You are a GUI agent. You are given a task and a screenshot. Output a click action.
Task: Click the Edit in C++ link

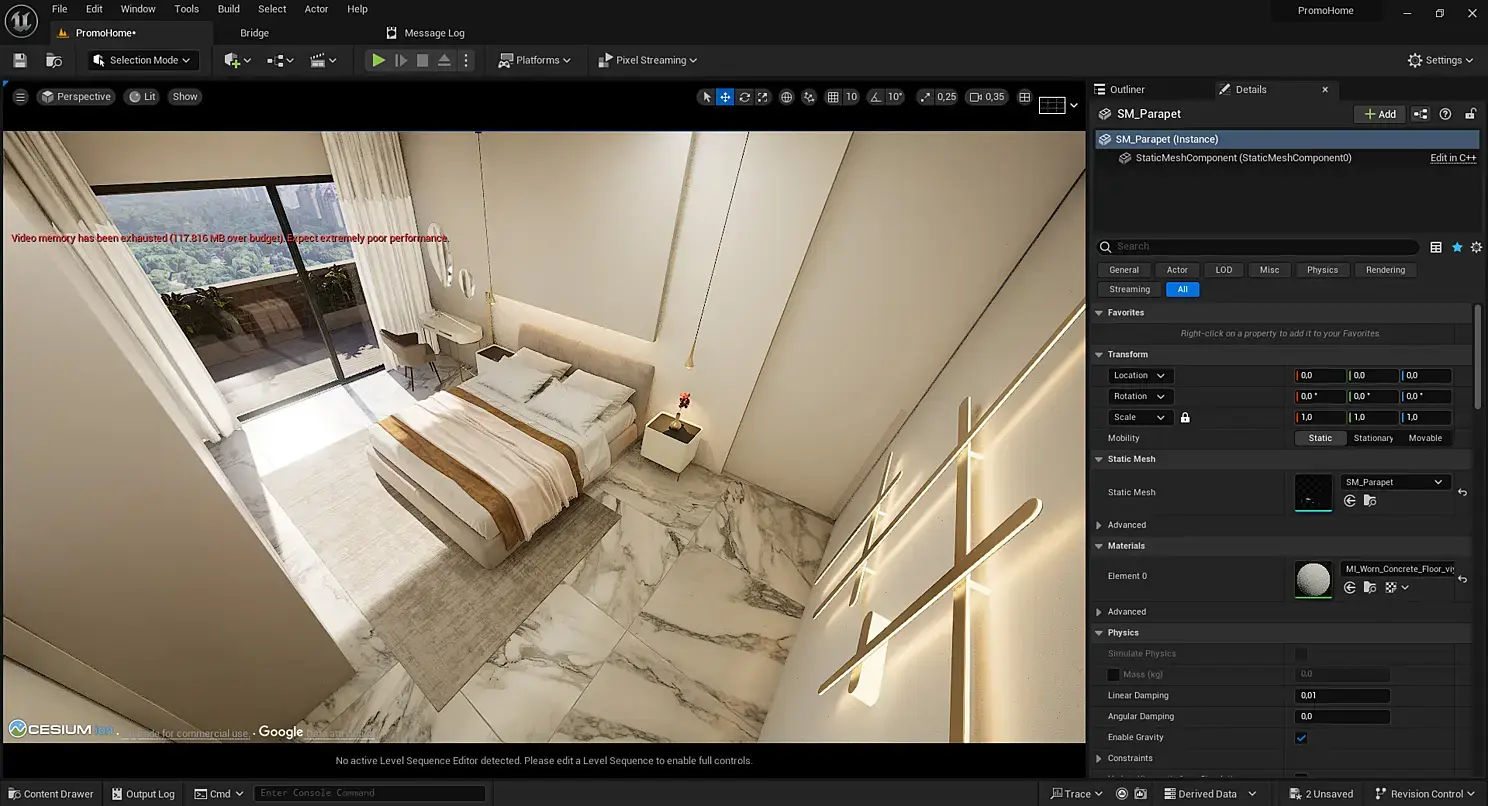(1453, 158)
